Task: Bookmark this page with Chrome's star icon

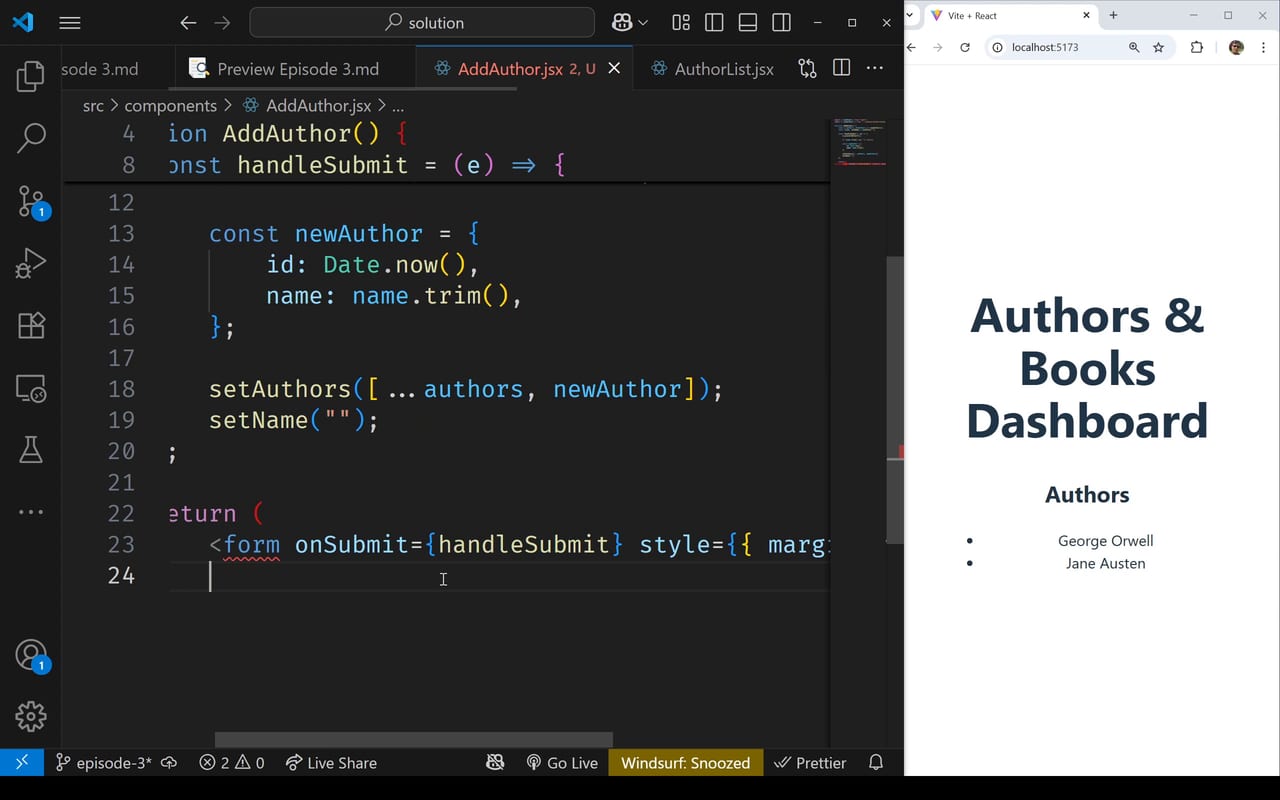Action: [1159, 47]
